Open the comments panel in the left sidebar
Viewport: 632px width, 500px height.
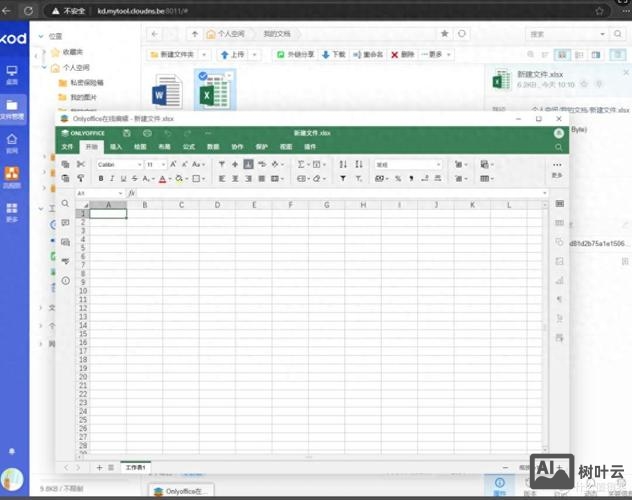point(65,222)
